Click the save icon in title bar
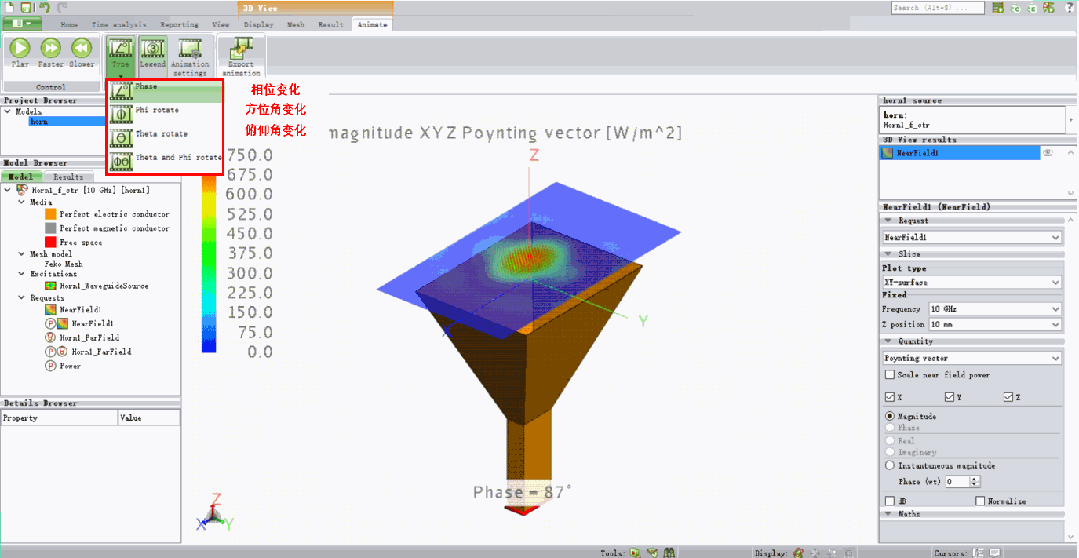Screen dimensions: 1079x558 (x=27, y=8)
